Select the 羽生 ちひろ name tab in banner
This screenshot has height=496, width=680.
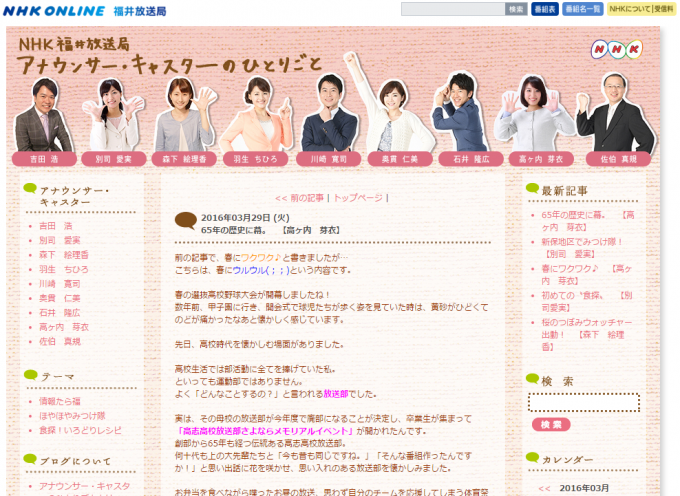pos(255,159)
